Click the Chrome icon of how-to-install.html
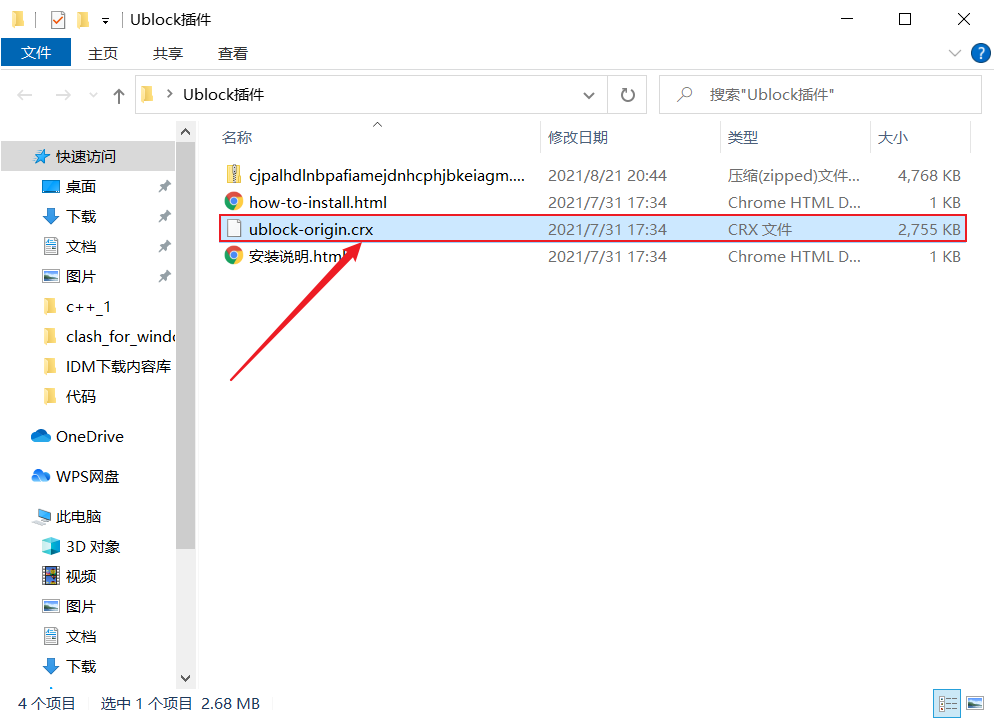Screen dimensions: 995x719 click(234, 202)
